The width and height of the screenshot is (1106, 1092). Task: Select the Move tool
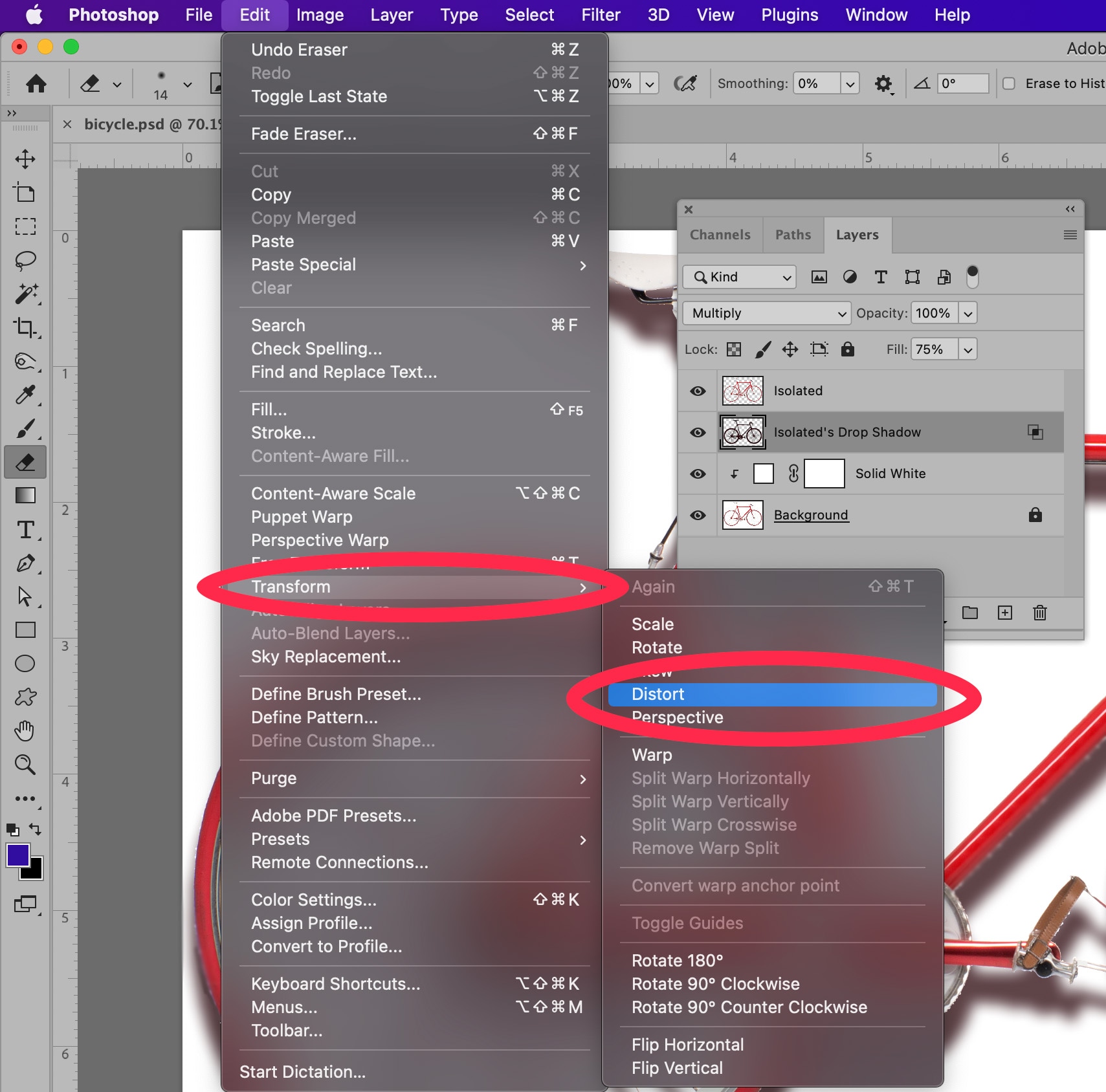(x=25, y=159)
